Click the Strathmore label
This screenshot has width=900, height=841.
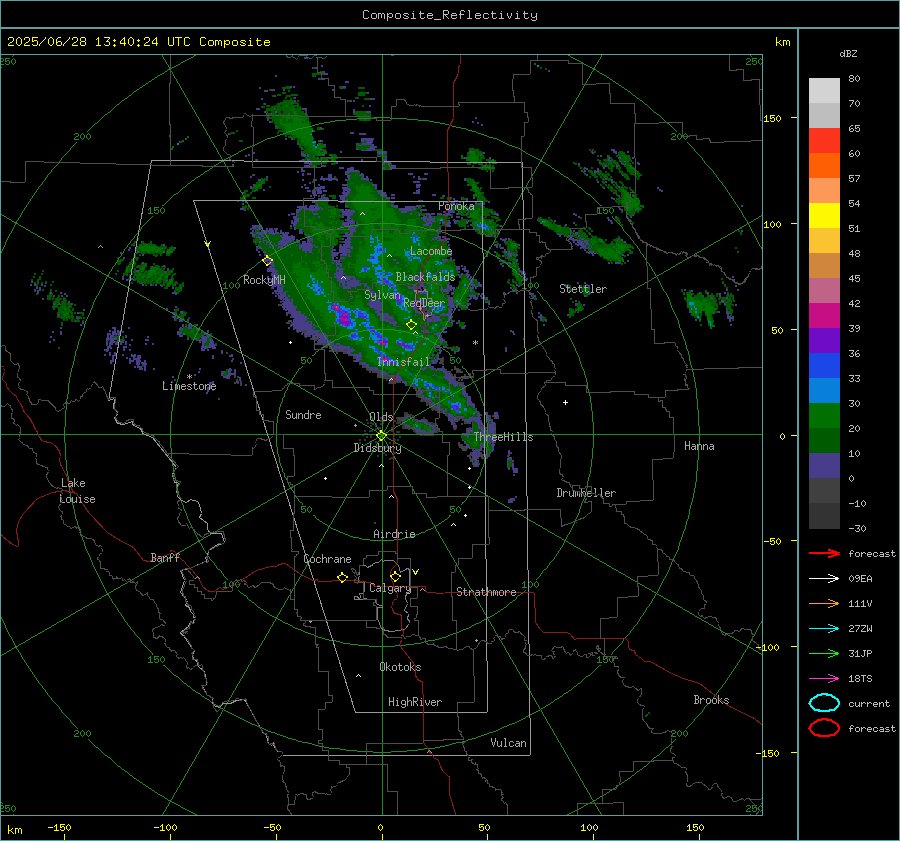click(x=486, y=592)
